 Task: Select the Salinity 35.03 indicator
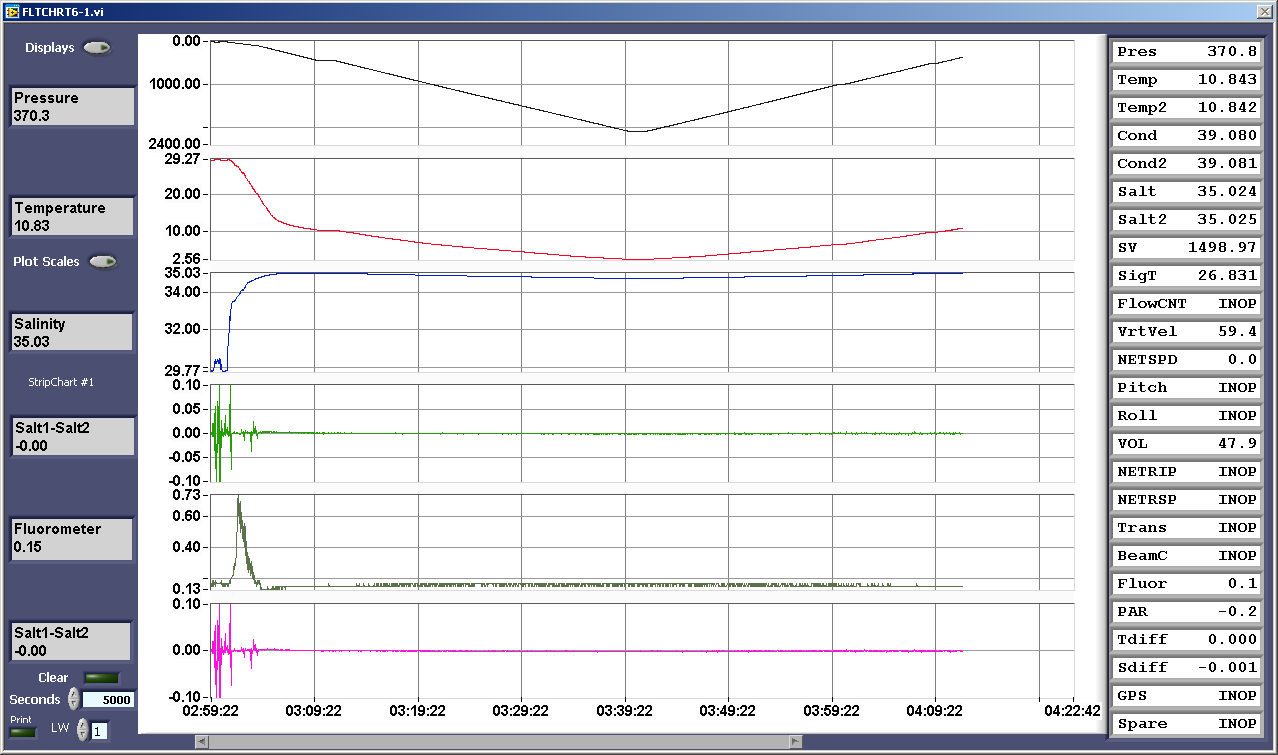(x=72, y=332)
